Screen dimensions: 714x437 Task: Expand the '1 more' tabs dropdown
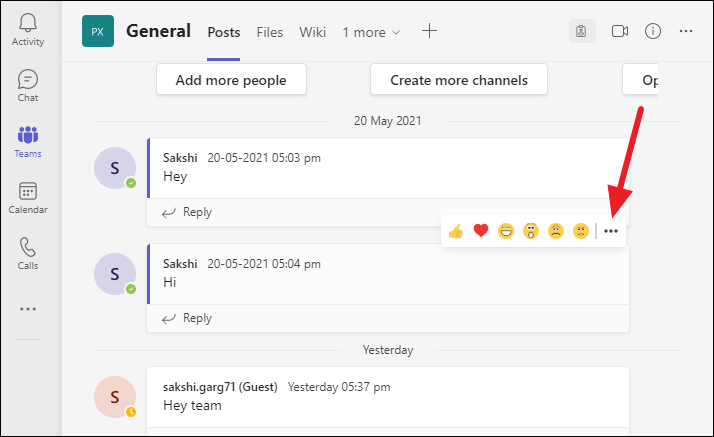371,32
